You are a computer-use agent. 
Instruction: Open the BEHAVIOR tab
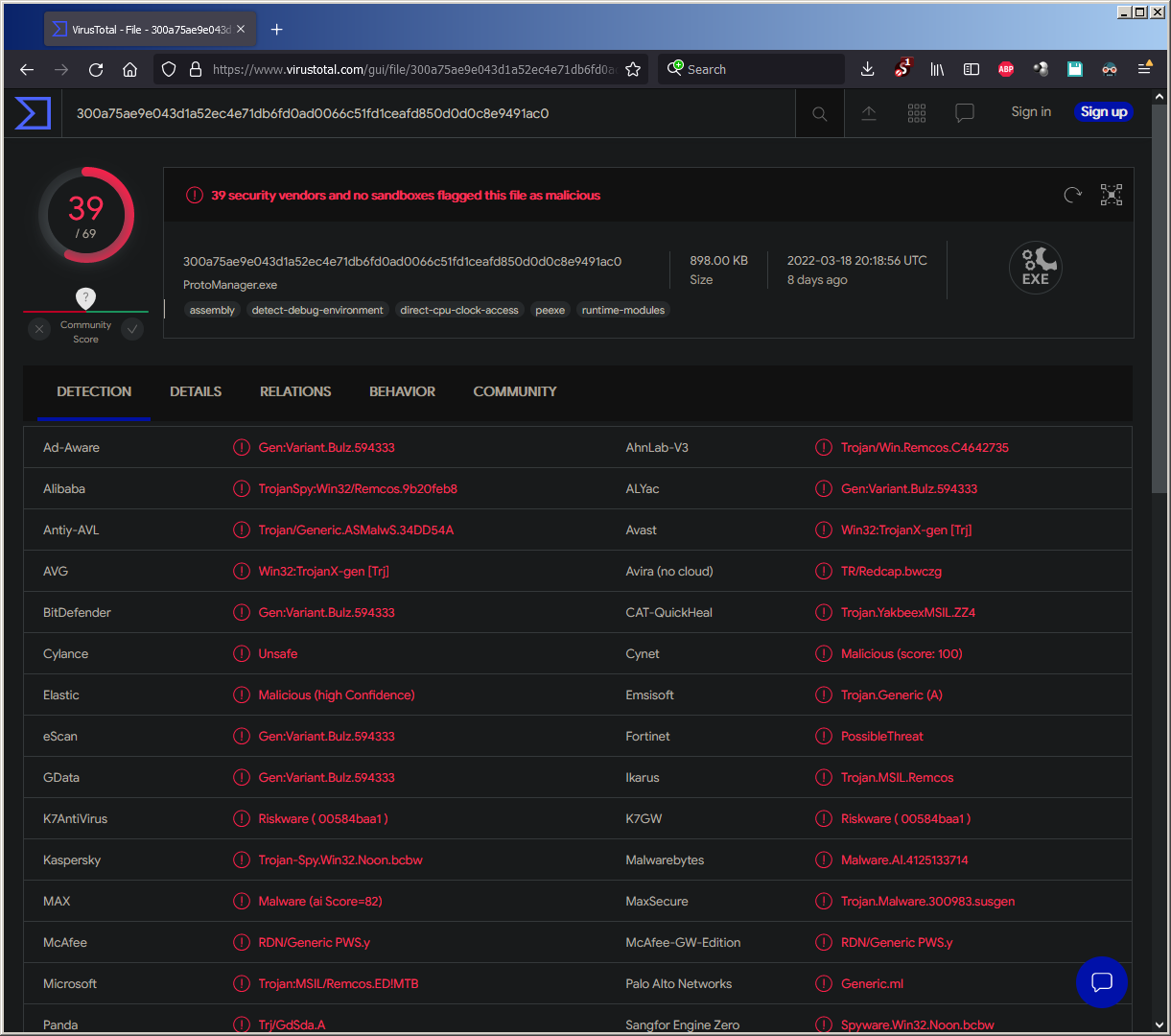point(403,391)
